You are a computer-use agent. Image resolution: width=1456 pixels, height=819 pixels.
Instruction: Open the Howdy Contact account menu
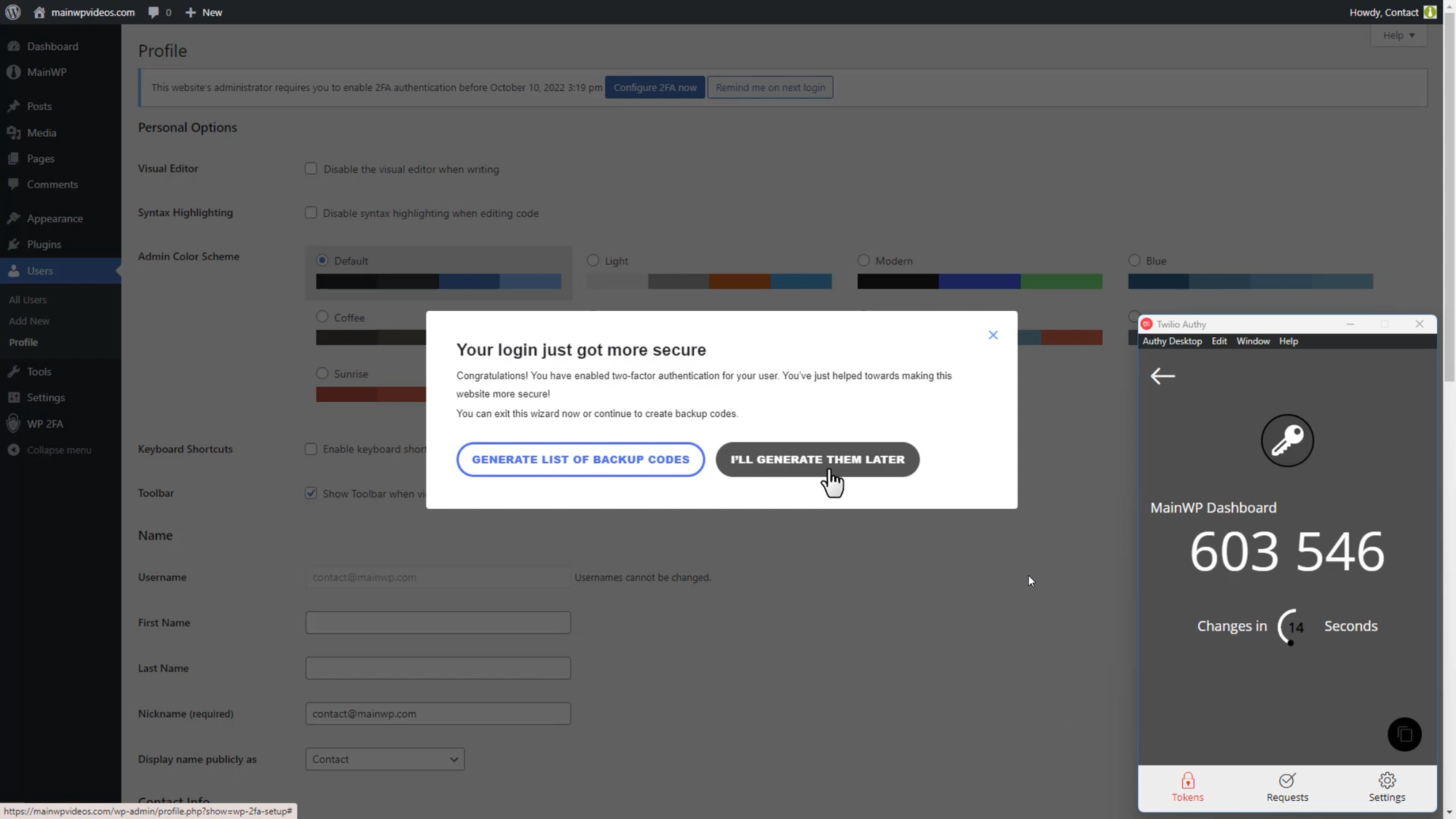coord(1391,12)
